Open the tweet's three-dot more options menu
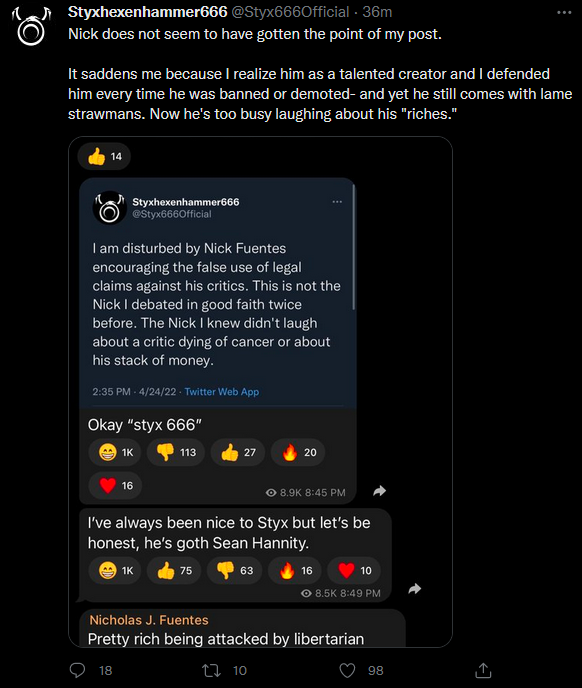This screenshot has width=582, height=688. click(x=564, y=12)
